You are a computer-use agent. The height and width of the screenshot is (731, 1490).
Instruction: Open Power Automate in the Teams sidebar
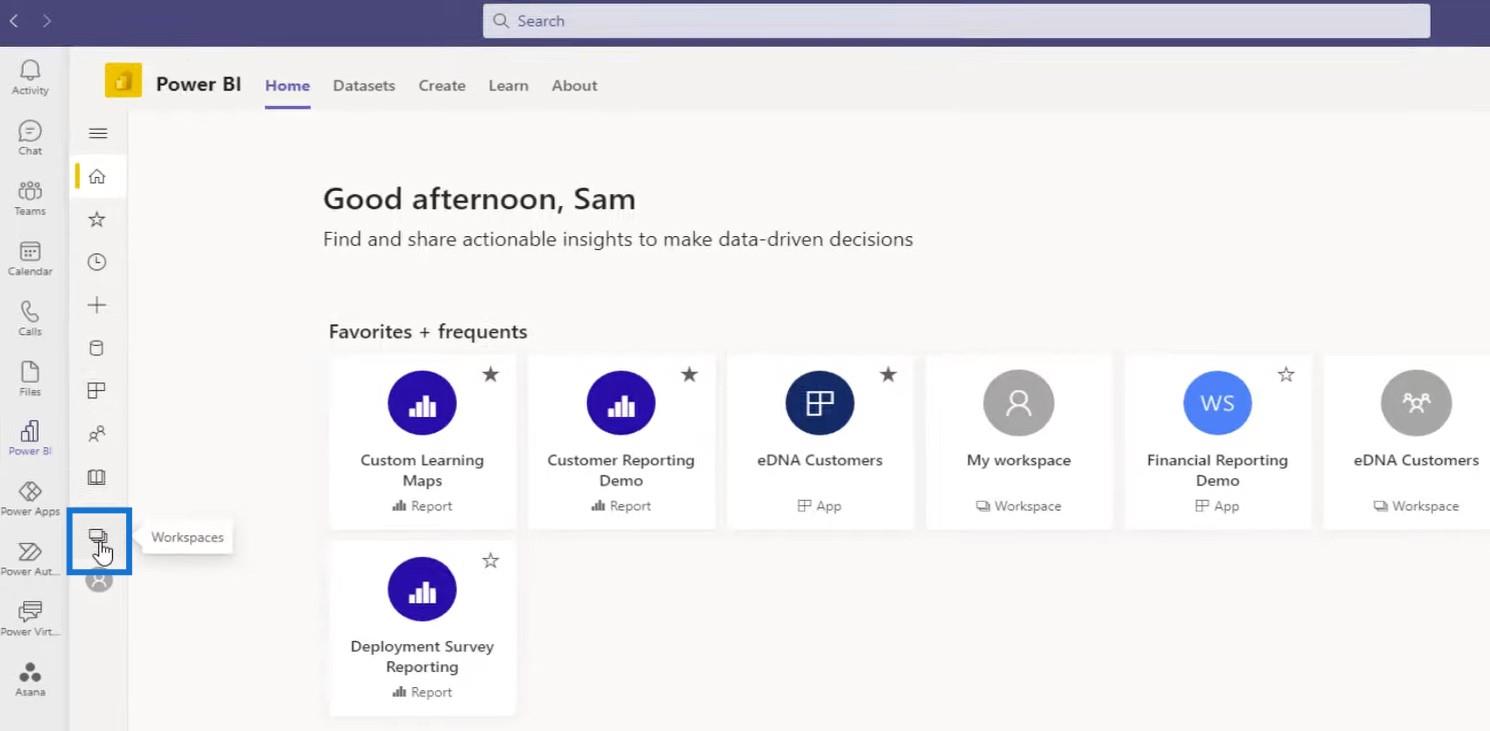[30, 558]
